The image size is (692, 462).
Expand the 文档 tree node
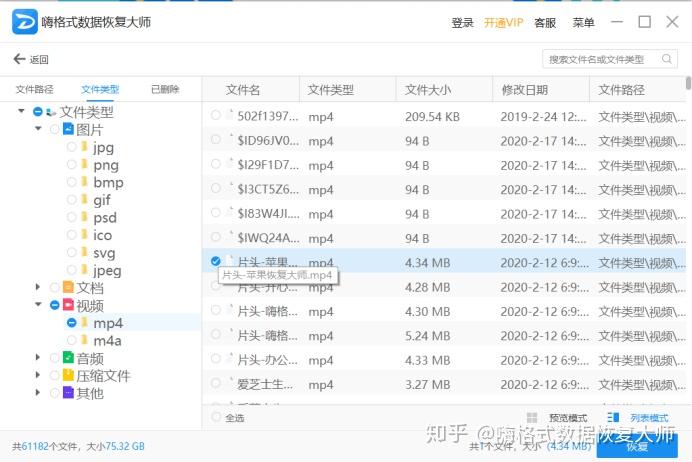click(38, 287)
